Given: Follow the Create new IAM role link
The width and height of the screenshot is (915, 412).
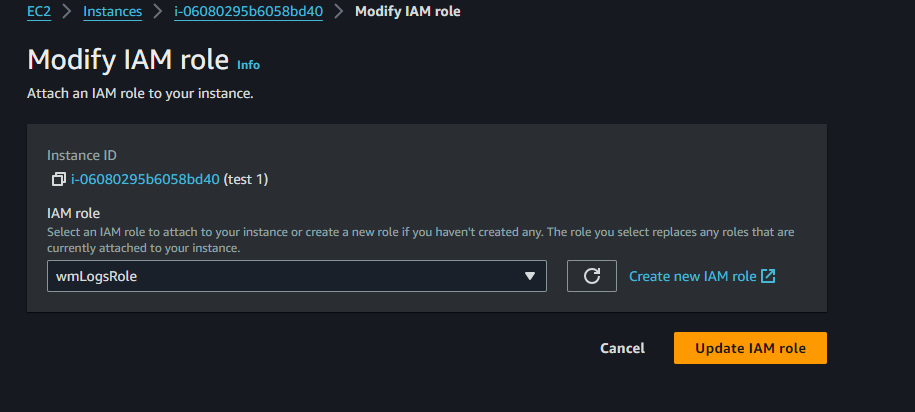Looking at the screenshot, I should (693, 276).
